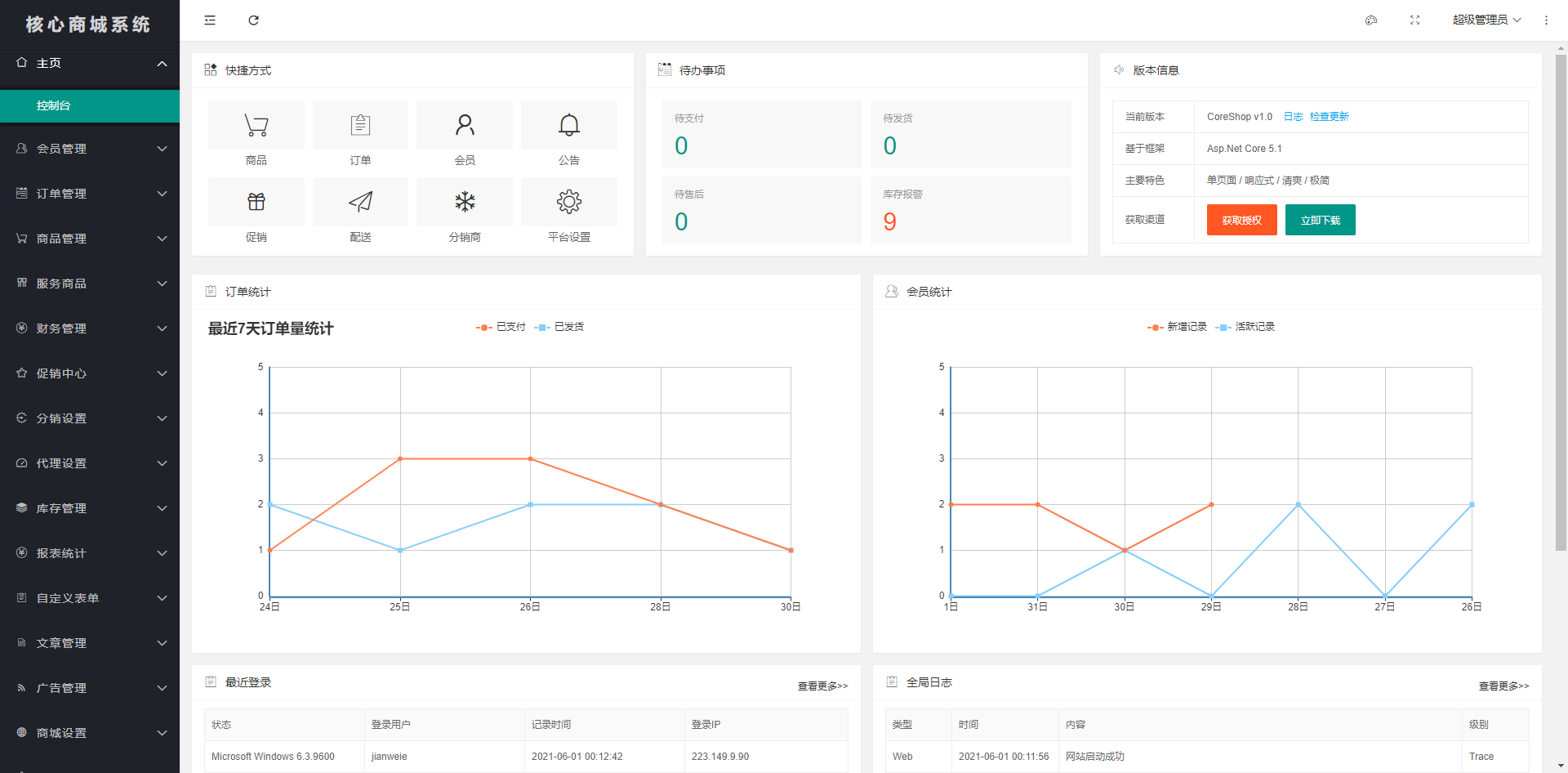Image resolution: width=1568 pixels, height=773 pixels.
Task: Toggle the 已支付 series in order chart legend
Action: click(x=501, y=327)
